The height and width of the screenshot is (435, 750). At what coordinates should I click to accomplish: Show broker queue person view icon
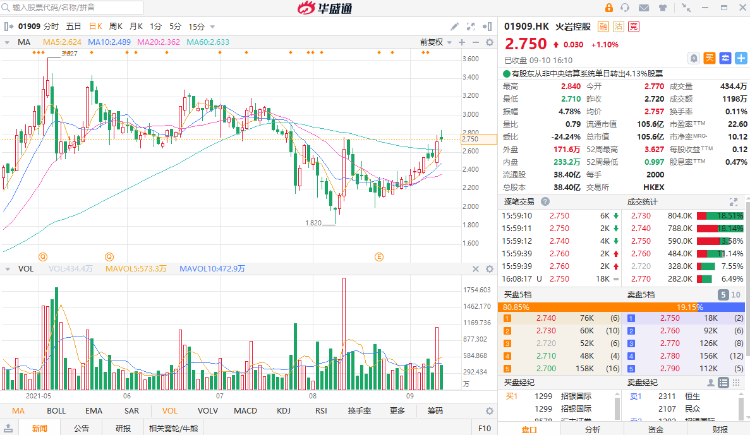click(711, 382)
